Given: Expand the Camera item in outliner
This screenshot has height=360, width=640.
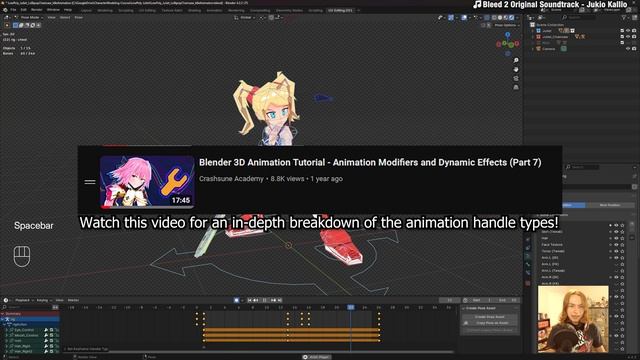Looking at the screenshot, I should (532, 49).
